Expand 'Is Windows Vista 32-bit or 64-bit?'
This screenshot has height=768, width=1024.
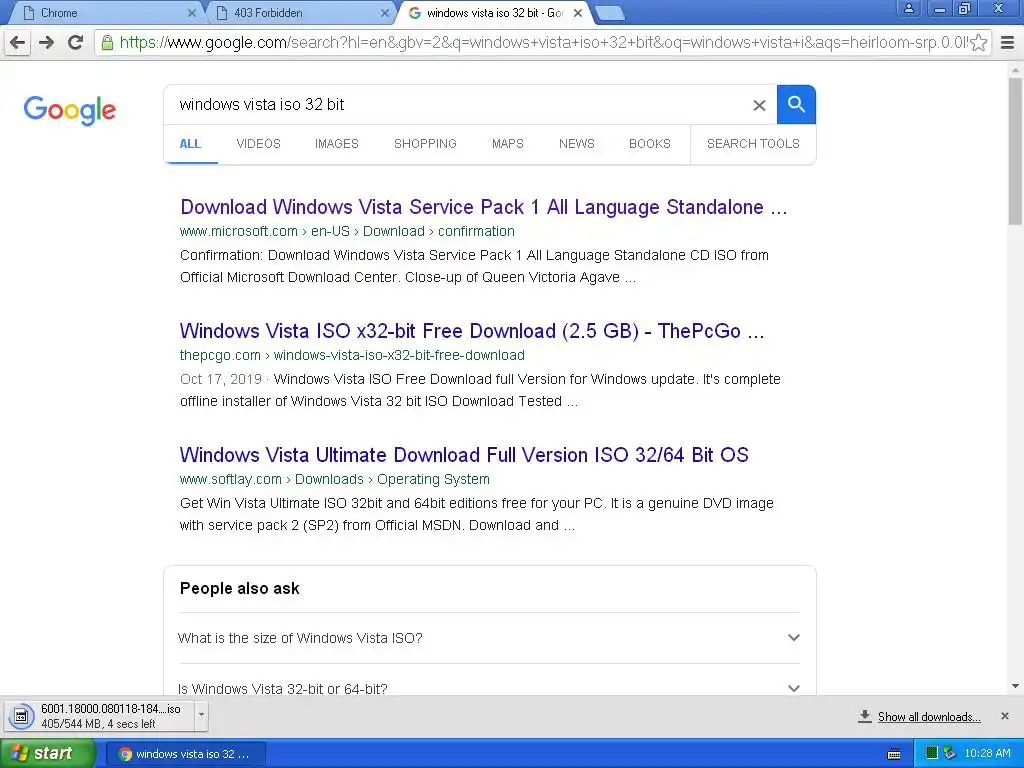point(488,688)
